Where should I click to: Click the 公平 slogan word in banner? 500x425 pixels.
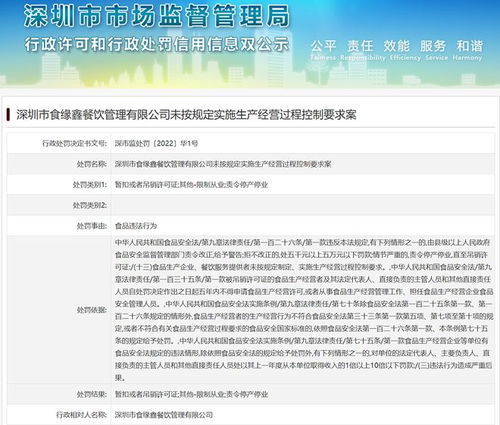point(323,46)
